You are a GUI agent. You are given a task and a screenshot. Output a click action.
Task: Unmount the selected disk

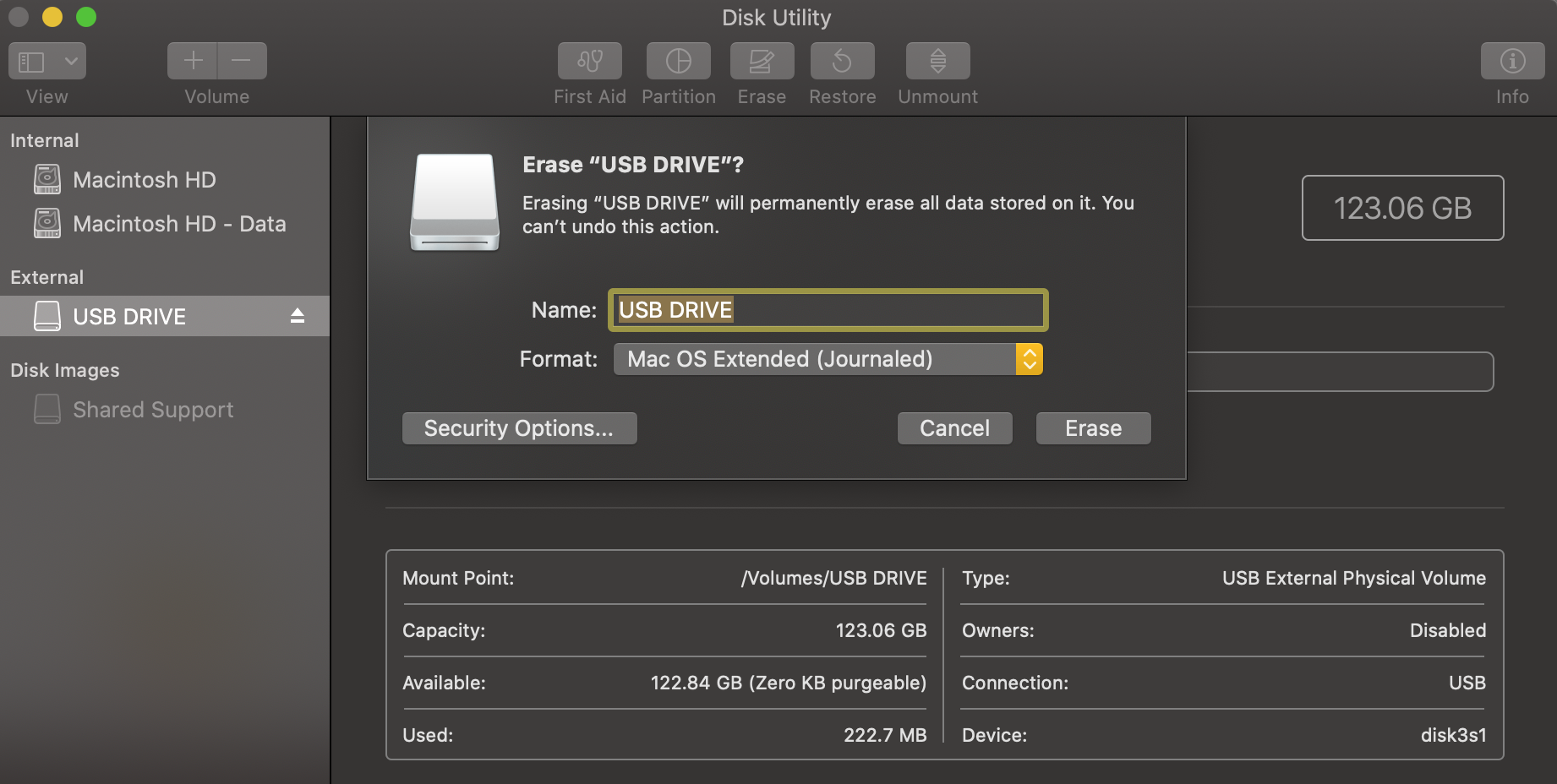[937, 60]
